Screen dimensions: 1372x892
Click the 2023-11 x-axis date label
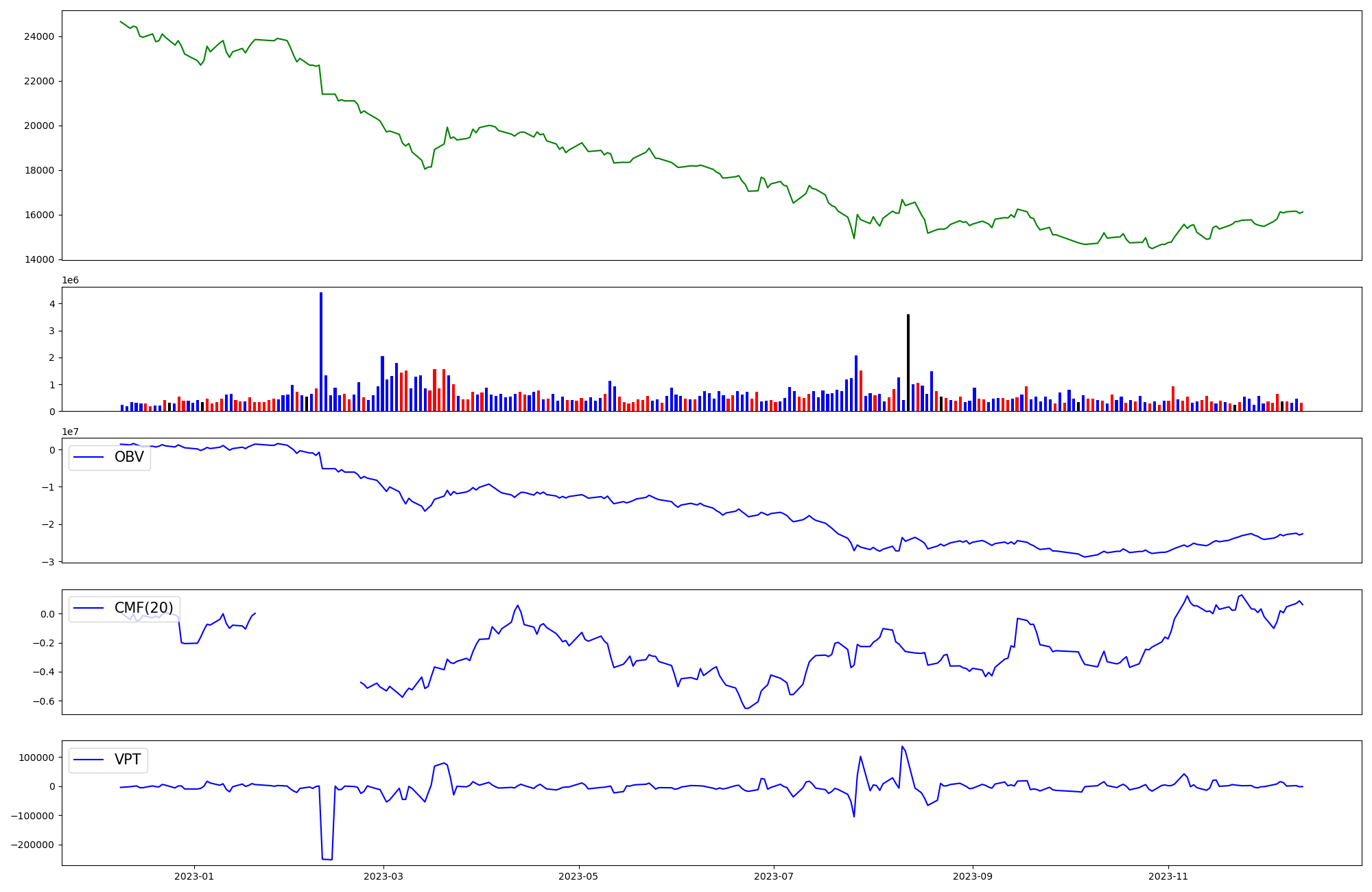[x=1168, y=876]
